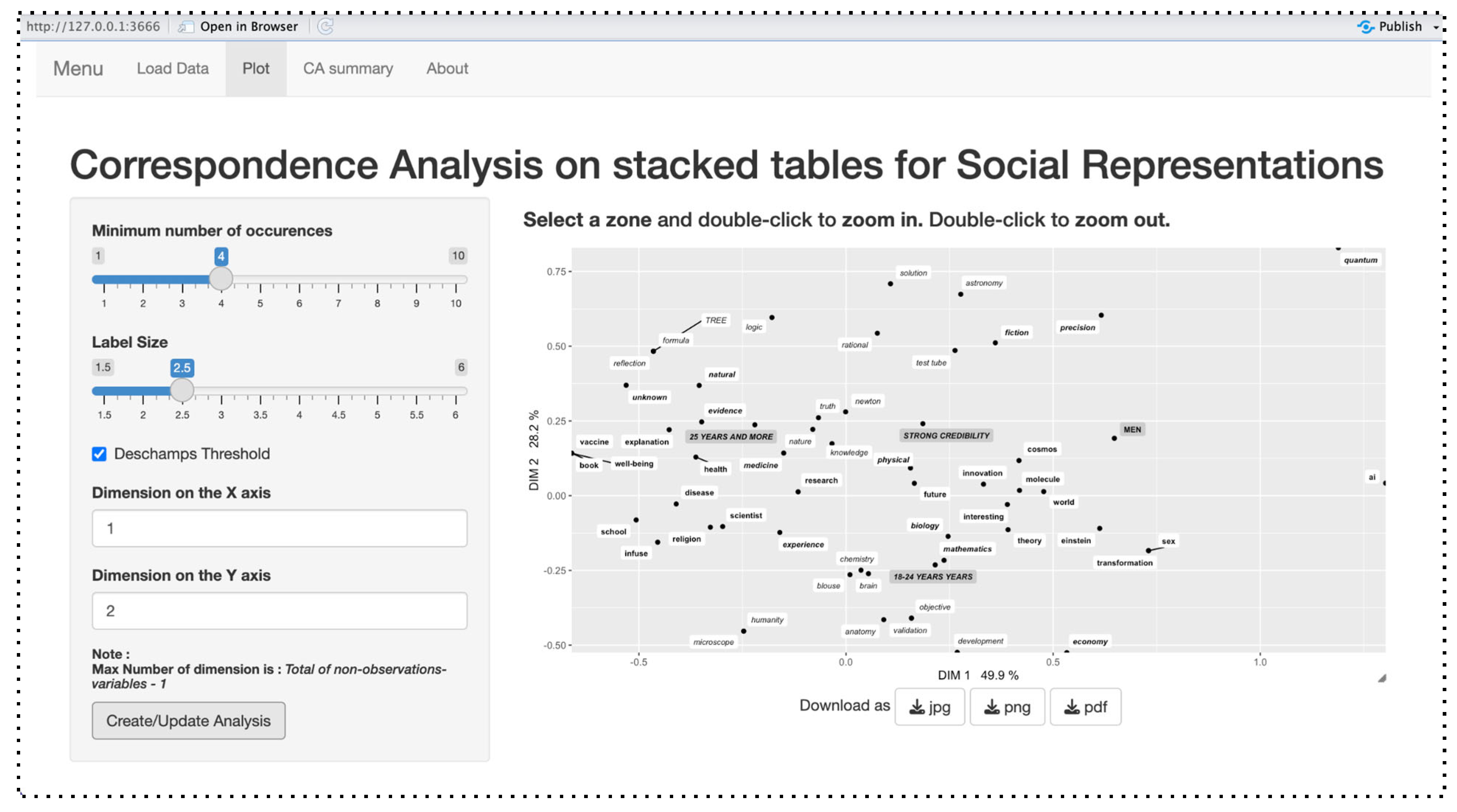Focus the Dimension on the X axis field
Screen dimensions: 1457x812
[279, 528]
